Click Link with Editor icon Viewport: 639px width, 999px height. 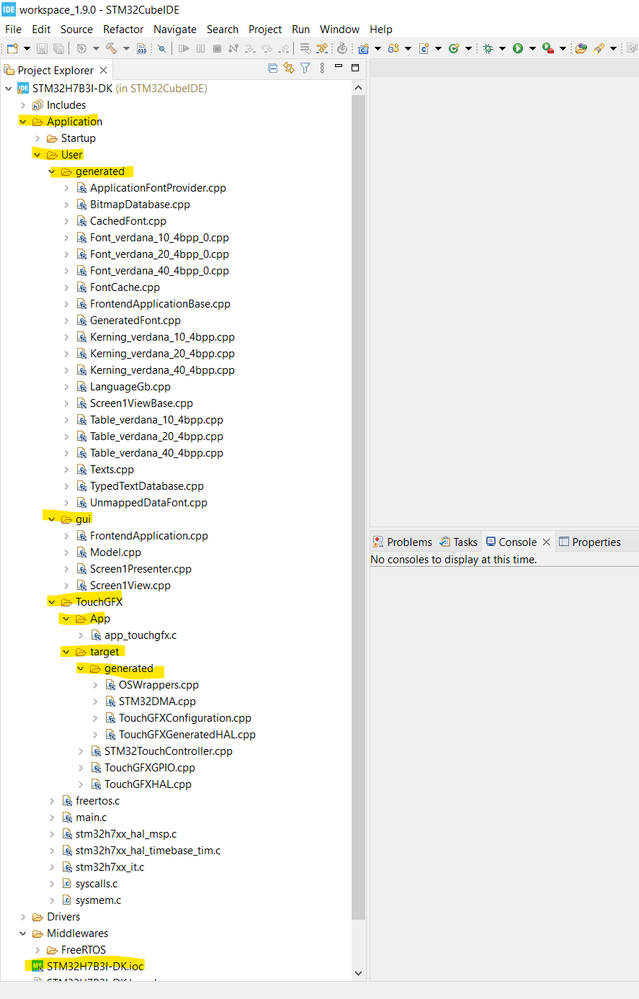click(289, 68)
